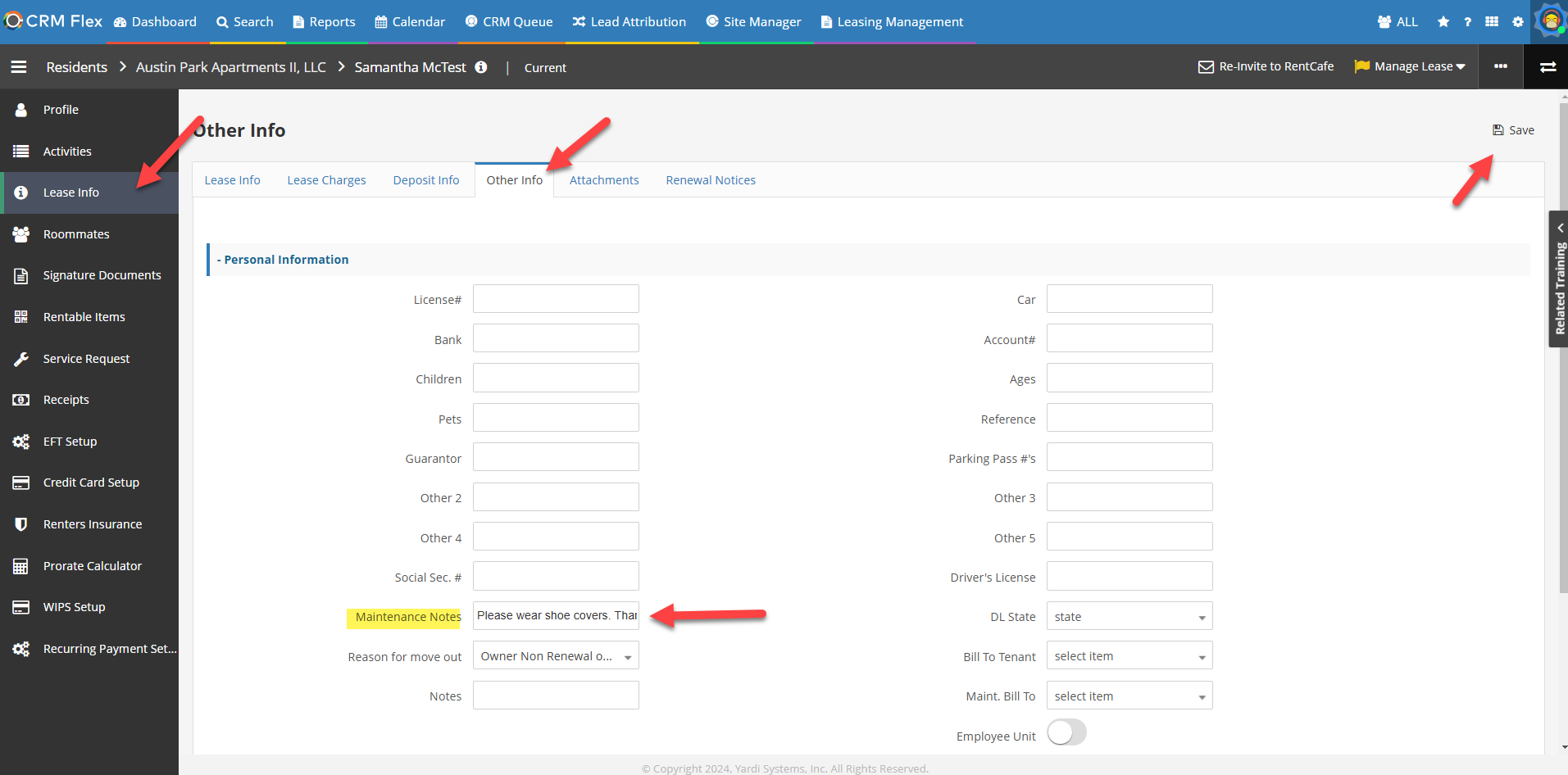Click the info icon beside Samantha McTest

coord(481,67)
